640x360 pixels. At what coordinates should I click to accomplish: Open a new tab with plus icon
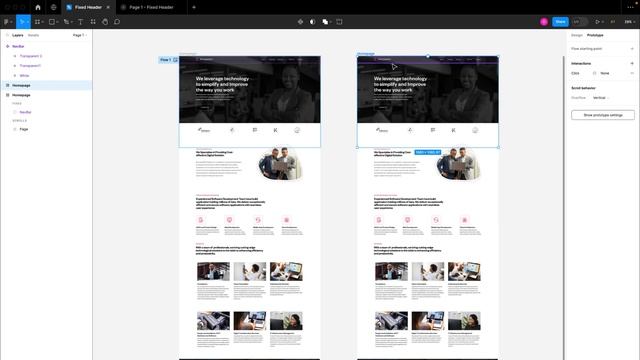click(x=194, y=7)
